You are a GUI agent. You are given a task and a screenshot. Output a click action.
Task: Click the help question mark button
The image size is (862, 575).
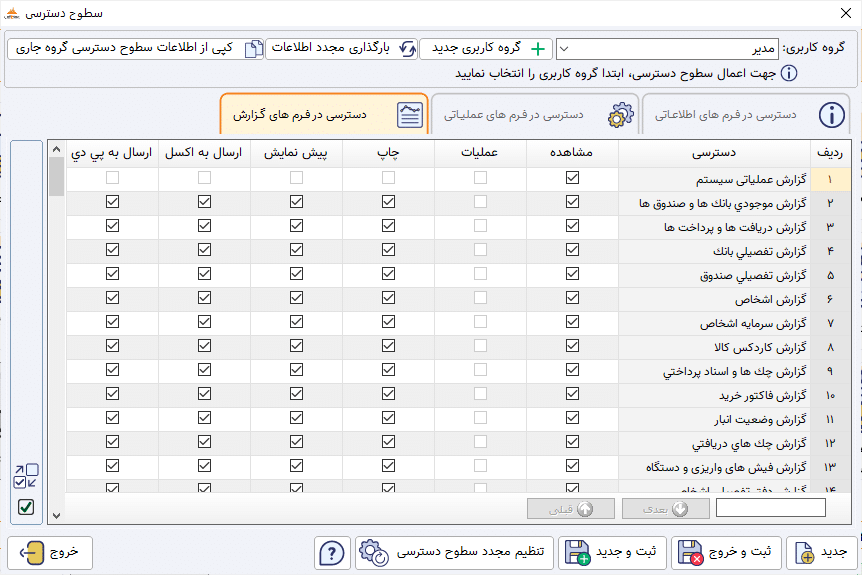click(332, 553)
